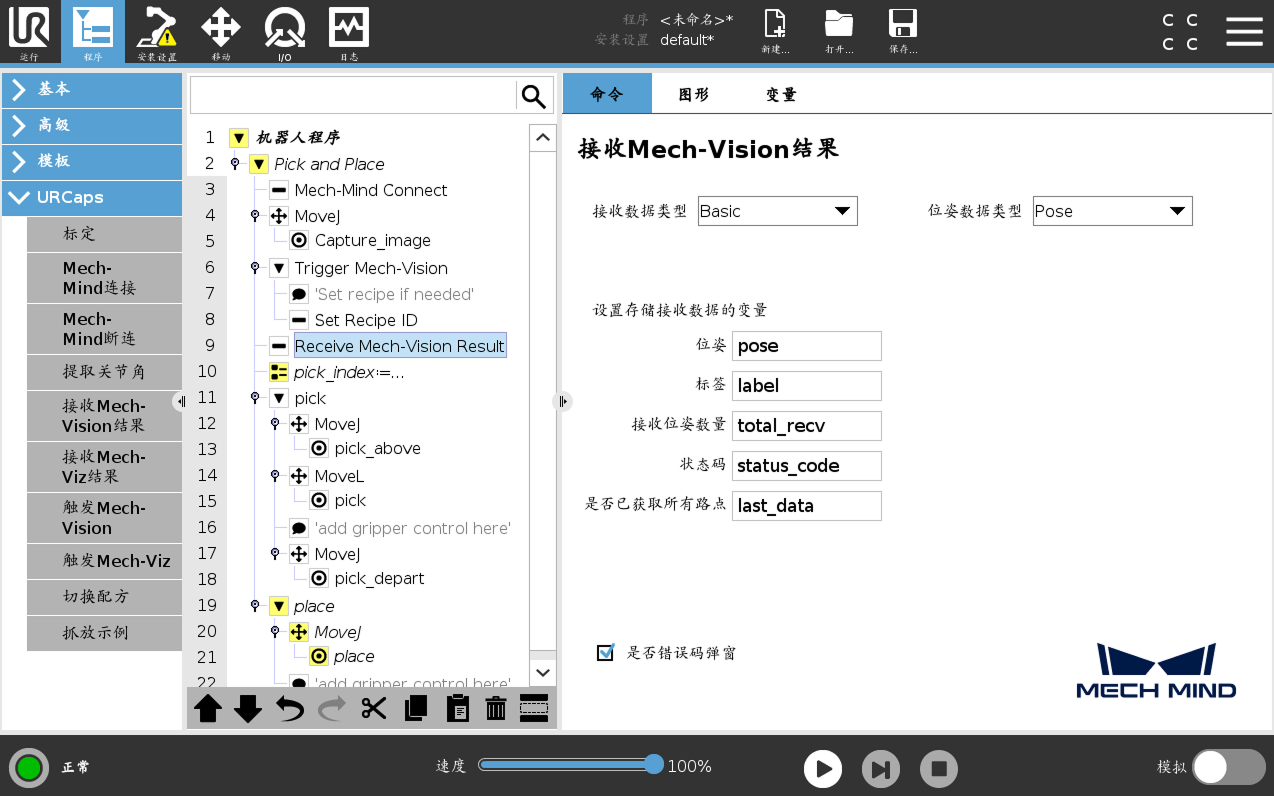The width and height of the screenshot is (1274, 796).
Task: Click the 位姿 pose variable input field
Action: pyautogui.click(x=806, y=345)
